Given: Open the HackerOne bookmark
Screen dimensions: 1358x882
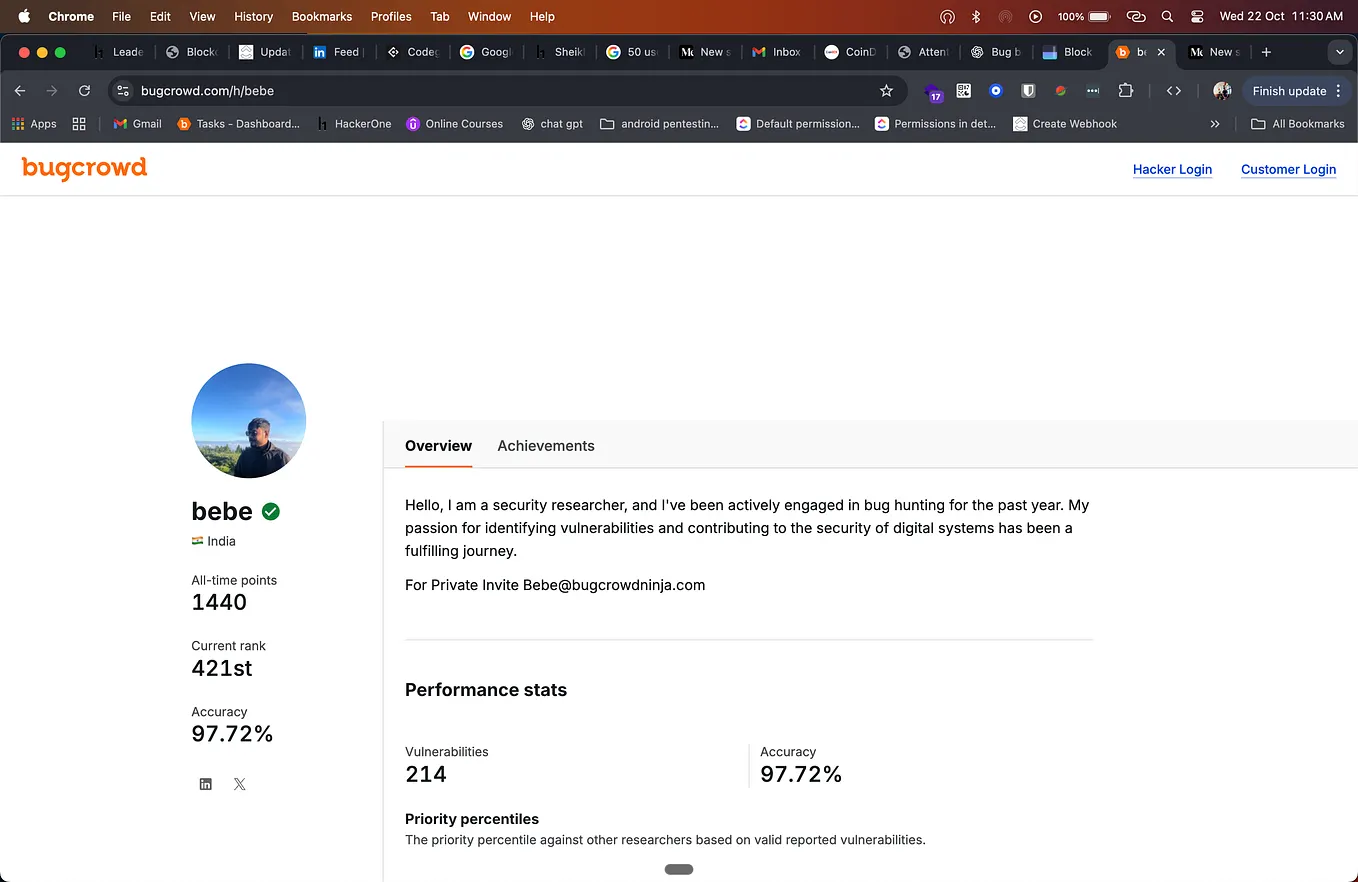Looking at the screenshot, I should point(353,124).
